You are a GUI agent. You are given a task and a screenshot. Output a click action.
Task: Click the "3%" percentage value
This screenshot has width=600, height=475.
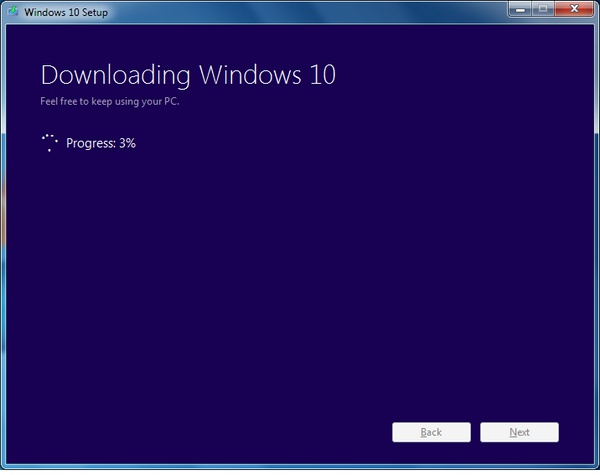(127, 143)
